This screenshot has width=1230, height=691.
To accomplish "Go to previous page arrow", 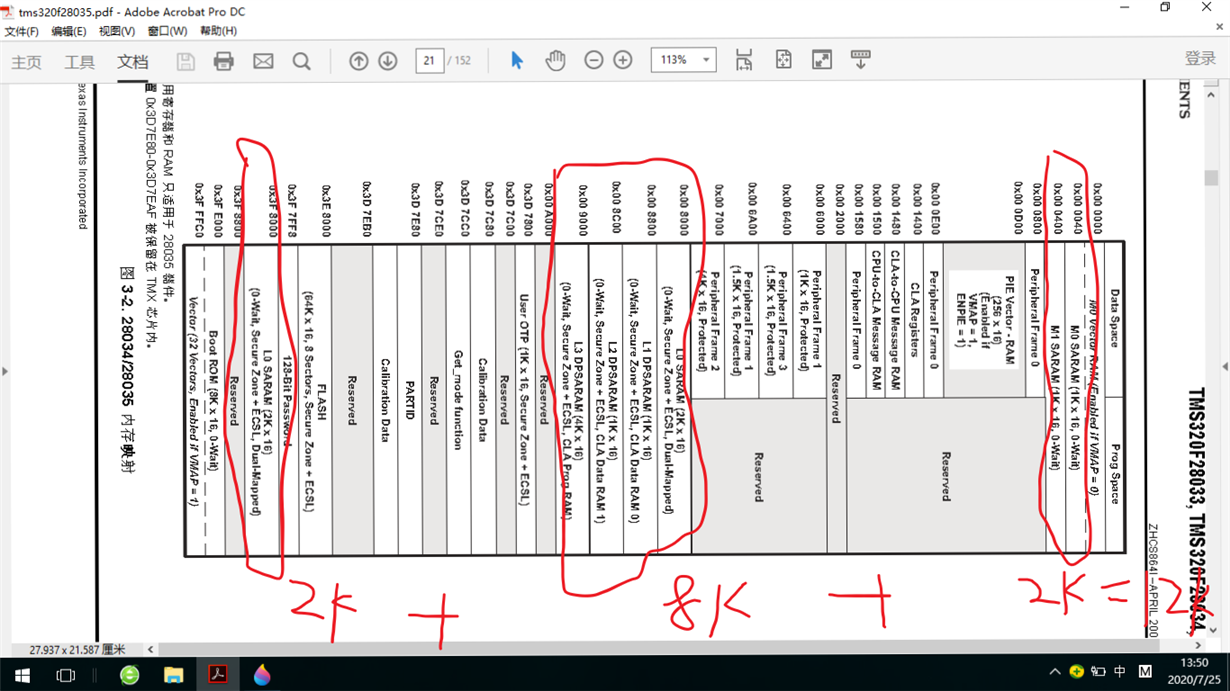I will tap(359, 61).
